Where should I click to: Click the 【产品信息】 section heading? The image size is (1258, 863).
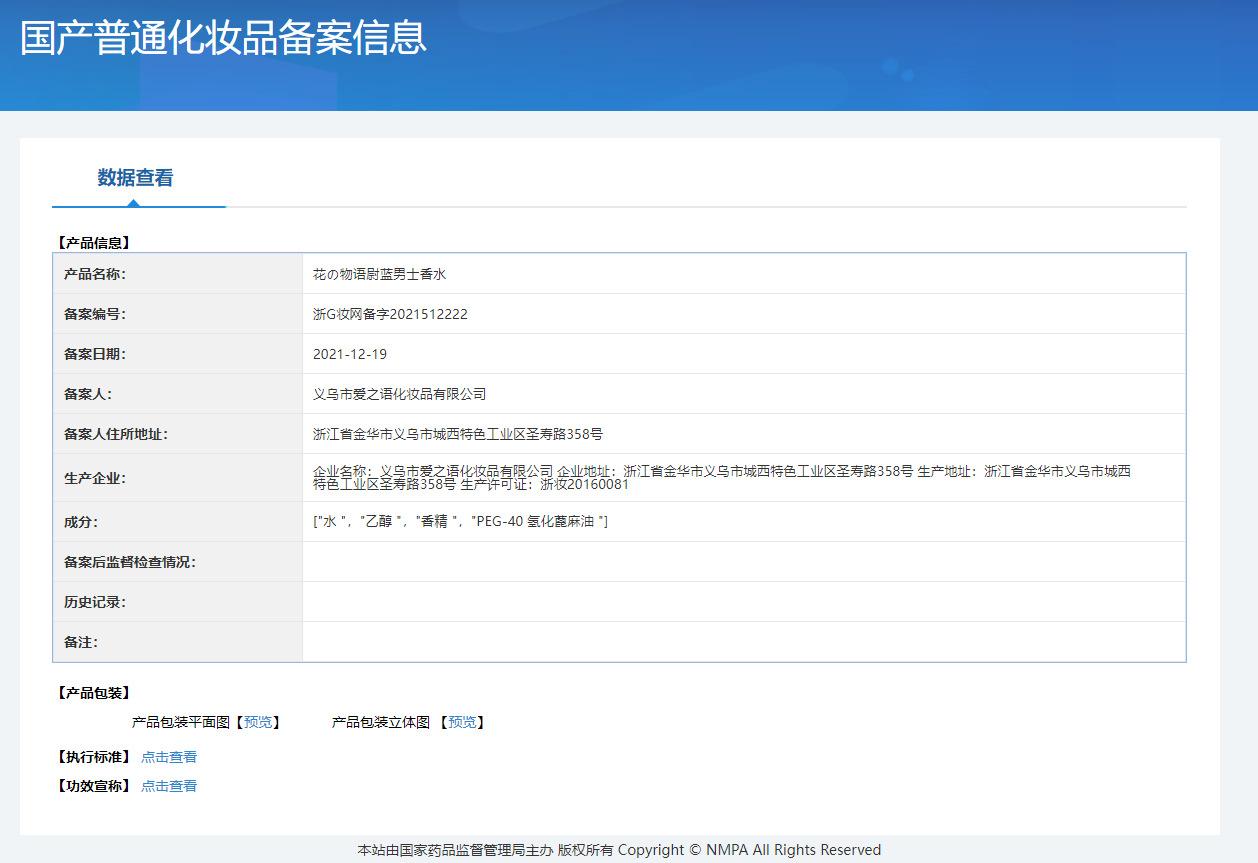coord(94,243)
